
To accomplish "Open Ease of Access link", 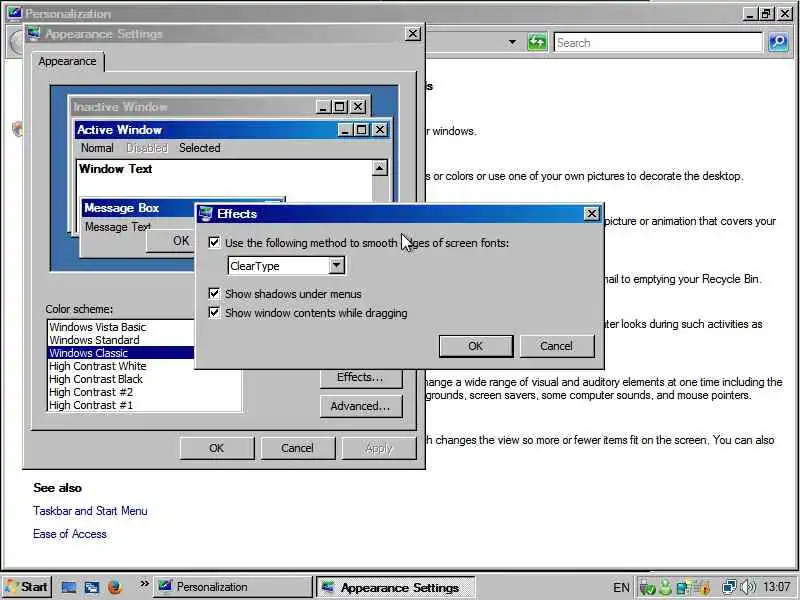I will [70, 534].
